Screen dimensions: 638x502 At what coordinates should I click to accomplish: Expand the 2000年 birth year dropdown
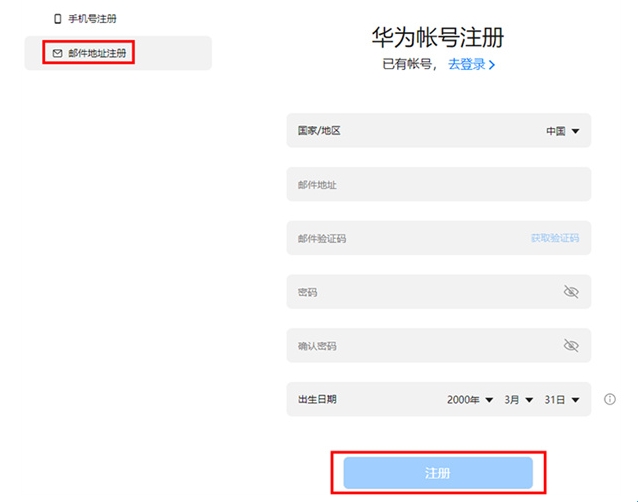470,400
